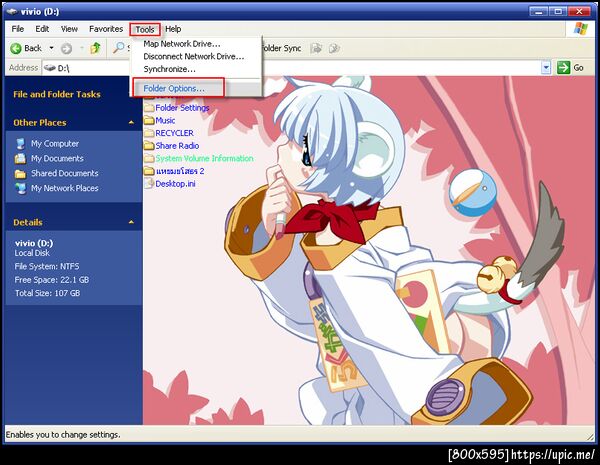This screenshot has width=600, height=465.
Task: Click the Address label on the toolbar
Action: click(23, 68)
